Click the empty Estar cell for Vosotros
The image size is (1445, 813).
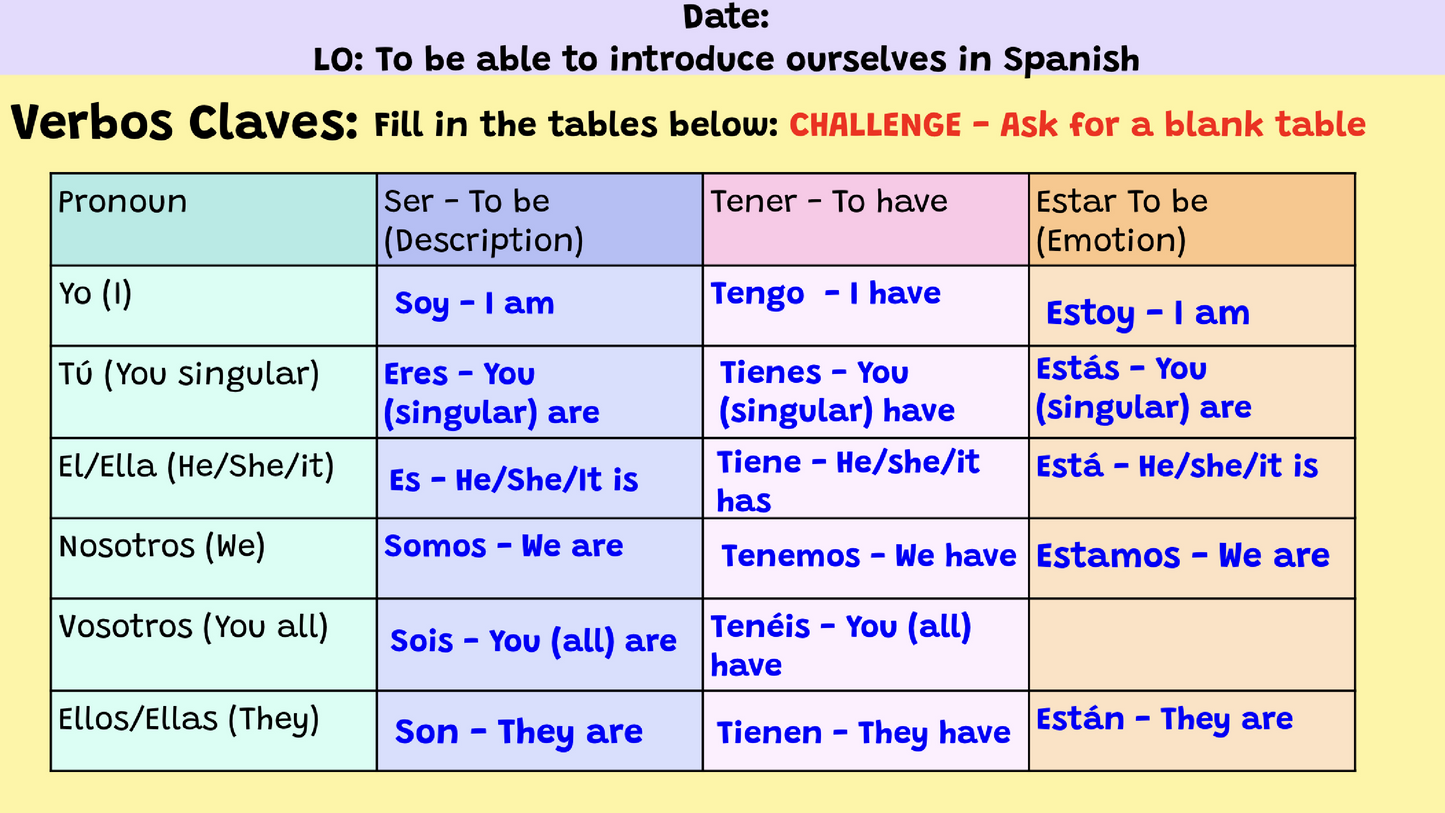click(x=1192, y=644)
